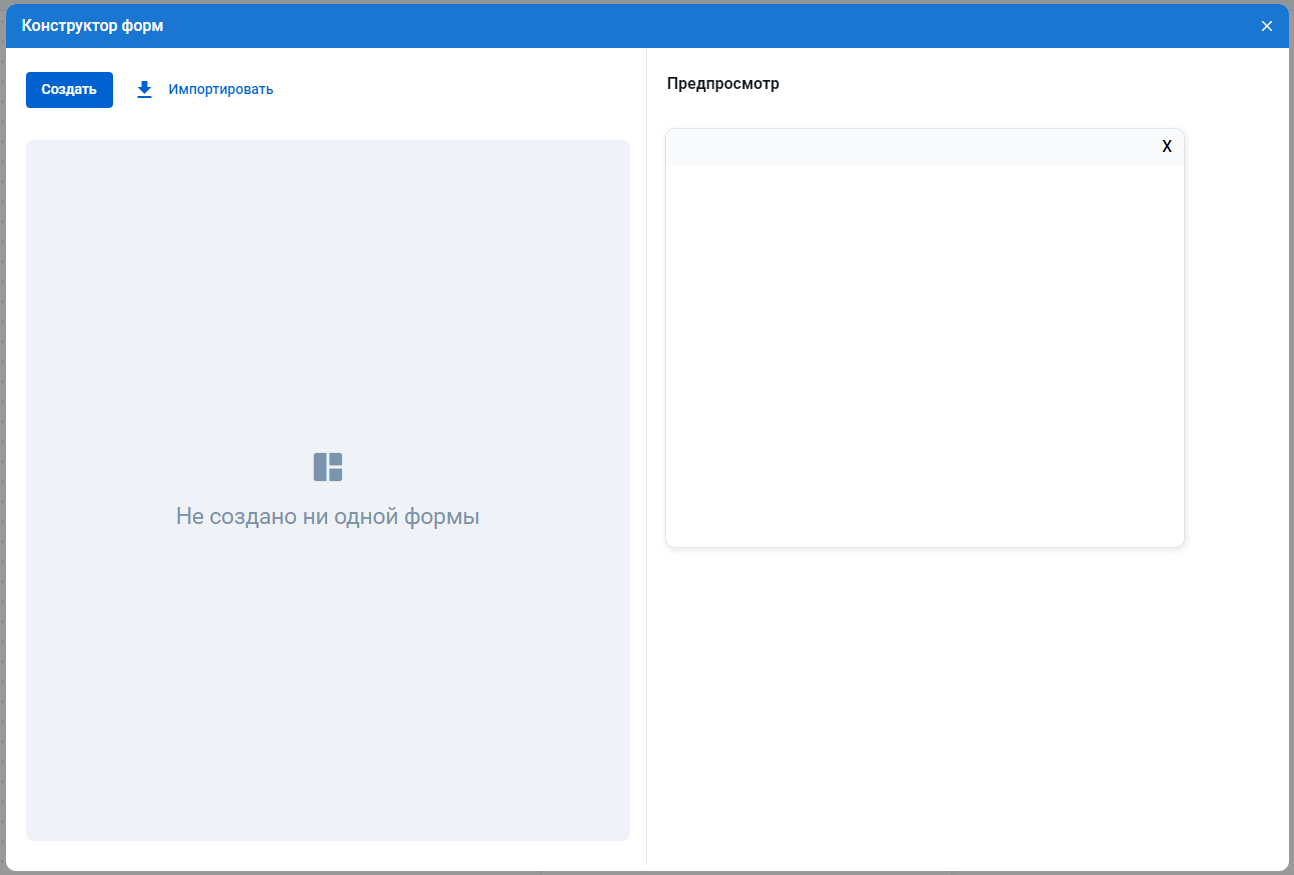Click the layout icon in empty forms list

point(328,467)
